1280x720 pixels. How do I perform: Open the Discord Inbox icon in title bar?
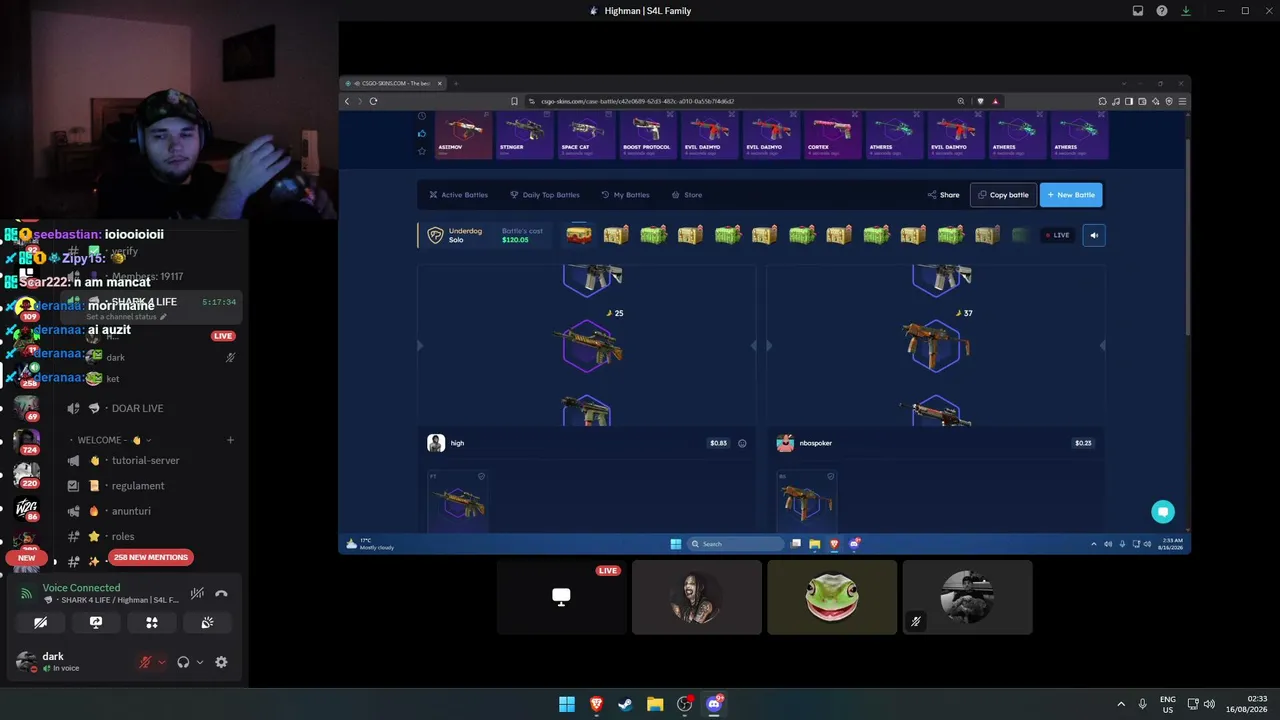click(x=1138, y=11)
